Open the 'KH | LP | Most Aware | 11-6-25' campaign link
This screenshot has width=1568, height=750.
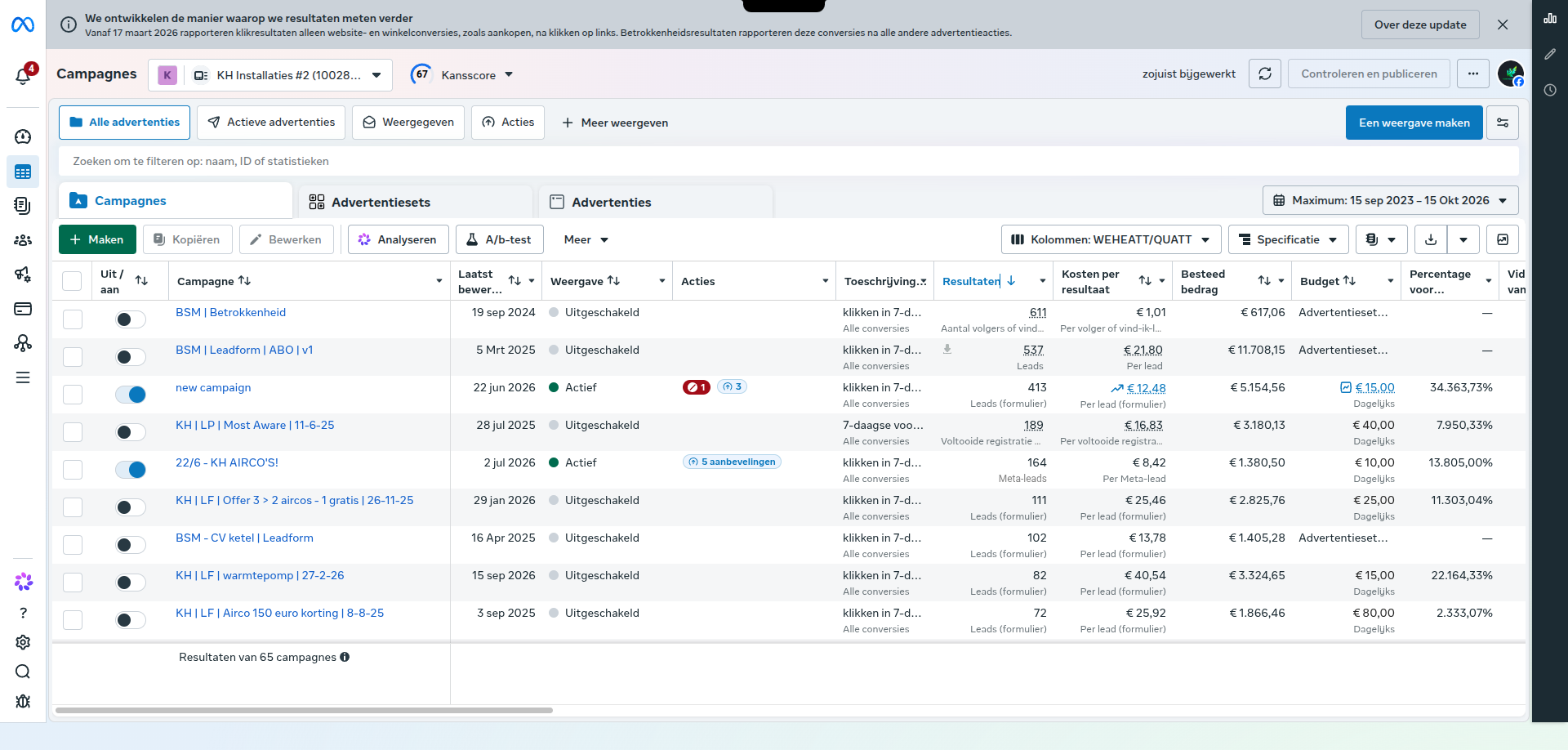(255, 425)
